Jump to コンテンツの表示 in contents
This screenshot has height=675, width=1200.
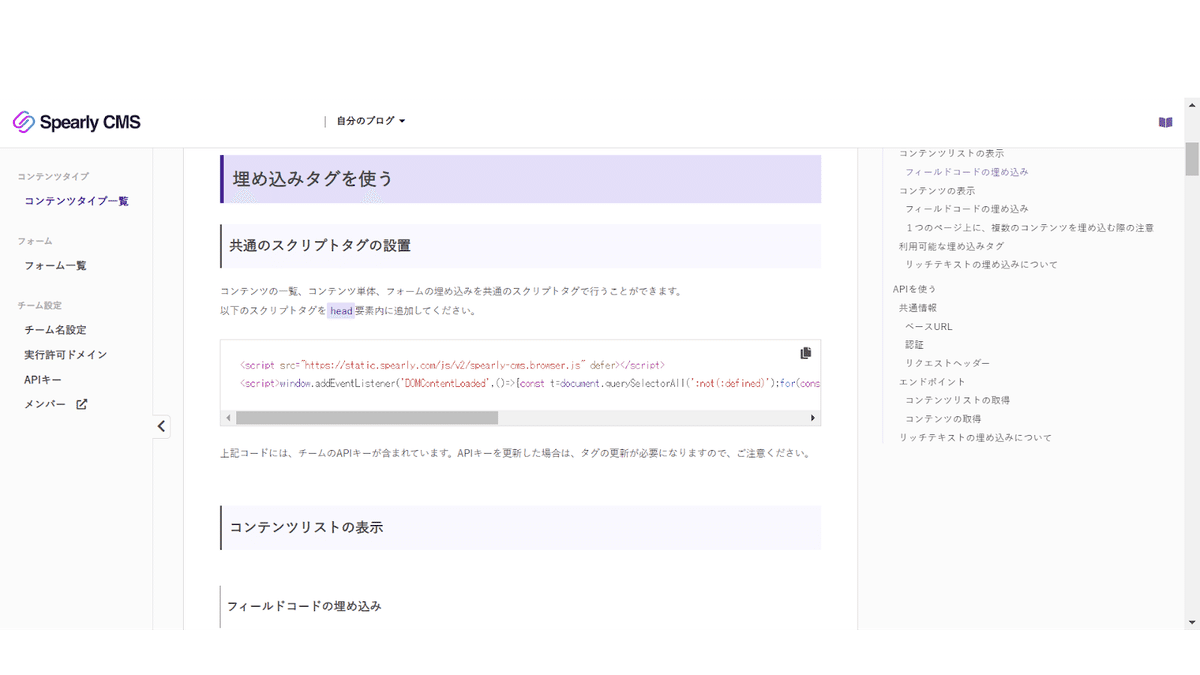coord(937,191)
